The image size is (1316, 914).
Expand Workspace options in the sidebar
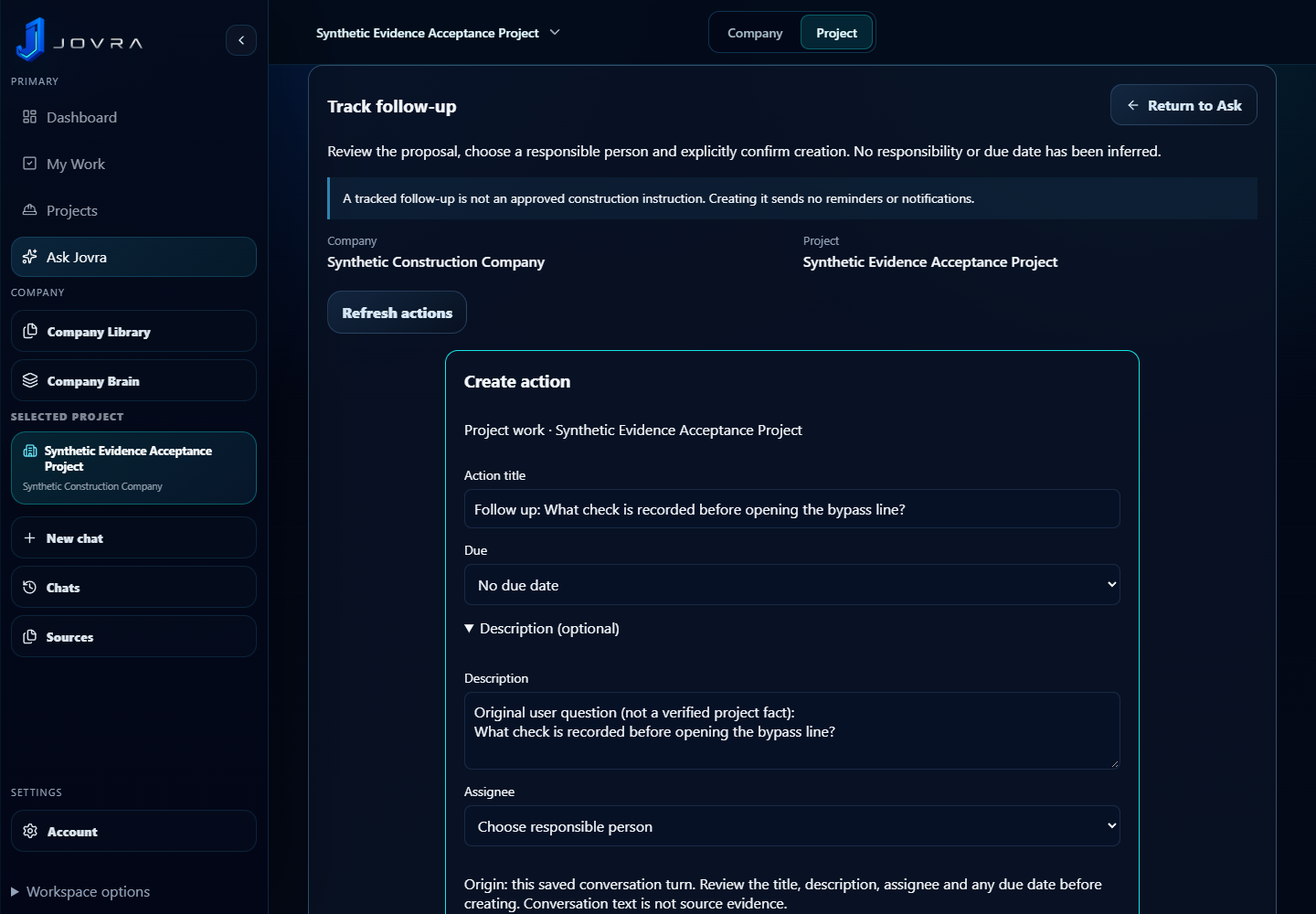point(80,891)
